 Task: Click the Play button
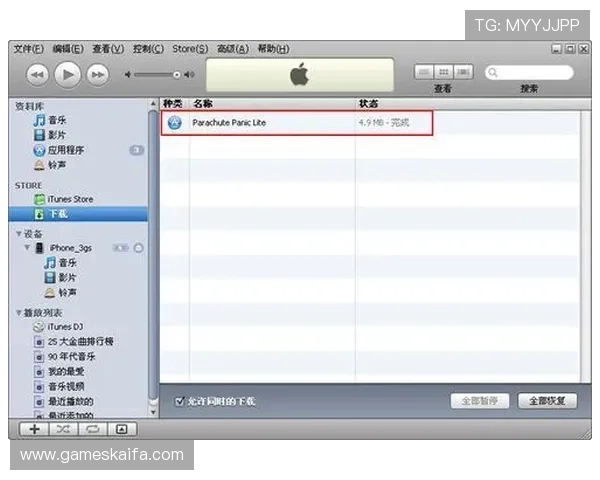pyautogui.click(x=68, y=75)
